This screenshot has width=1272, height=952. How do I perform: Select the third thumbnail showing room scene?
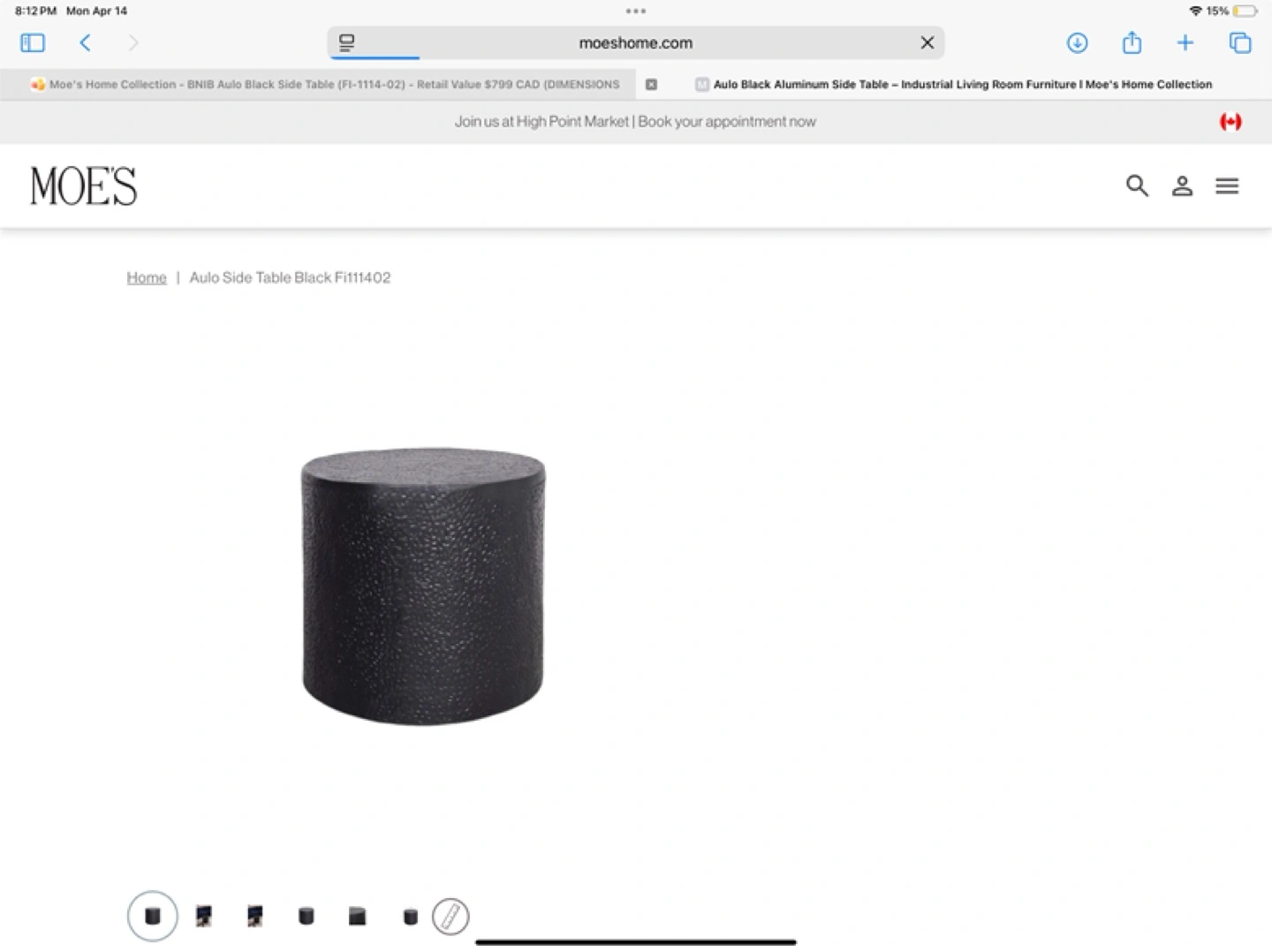[x=255, y=916]
